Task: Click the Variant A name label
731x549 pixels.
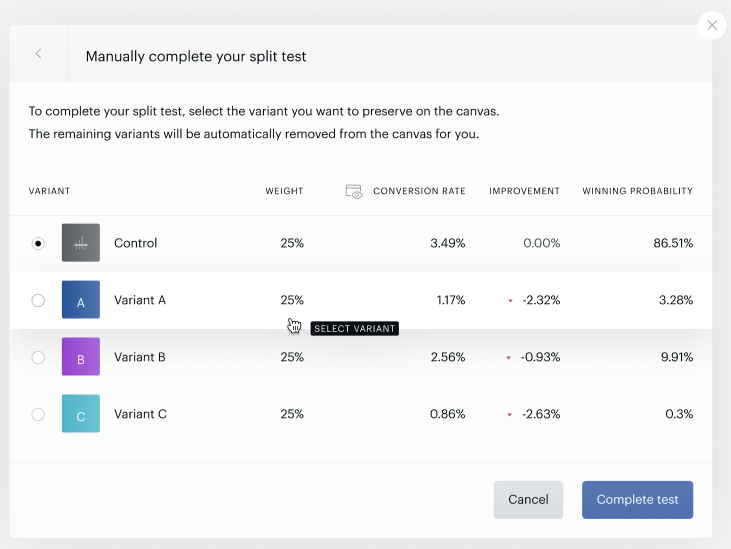Action: 140,300
